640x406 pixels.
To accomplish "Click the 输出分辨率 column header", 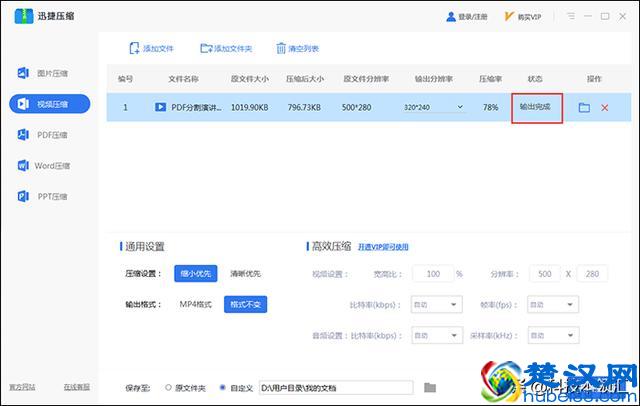I will [433, 79].
